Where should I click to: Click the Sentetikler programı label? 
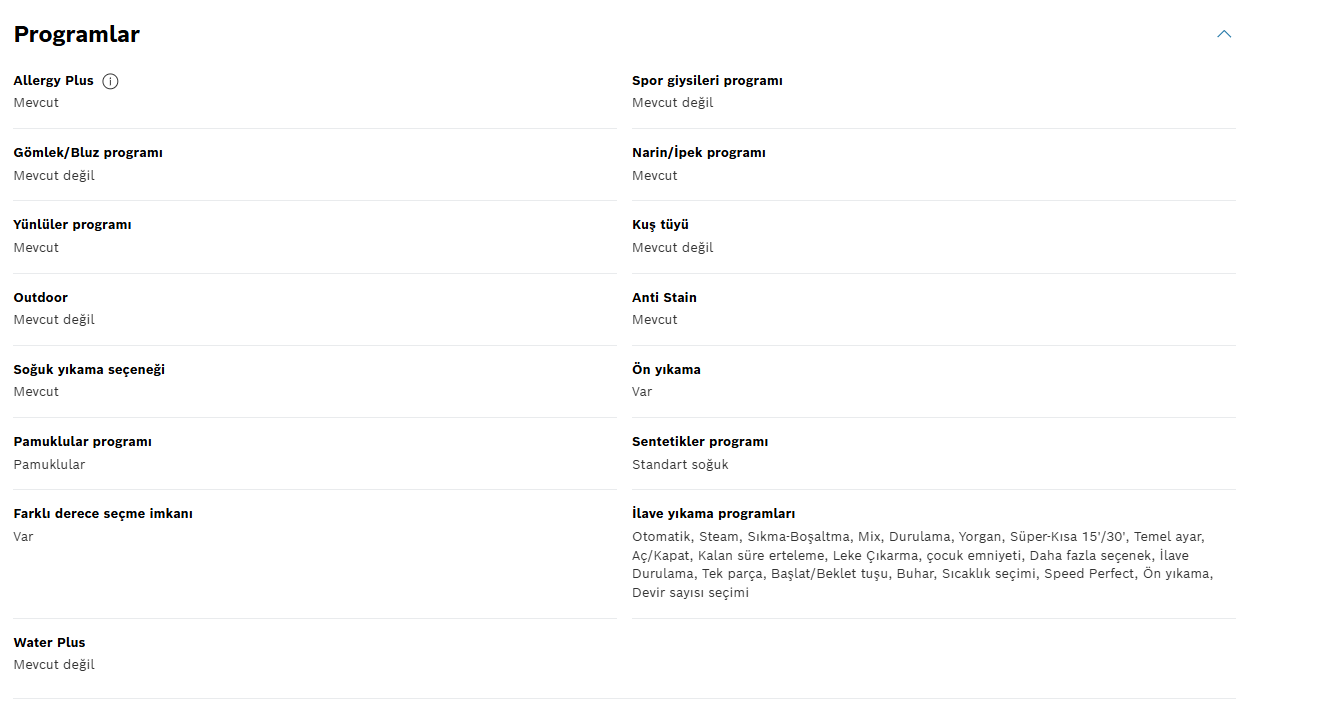[x=700, y=442]
